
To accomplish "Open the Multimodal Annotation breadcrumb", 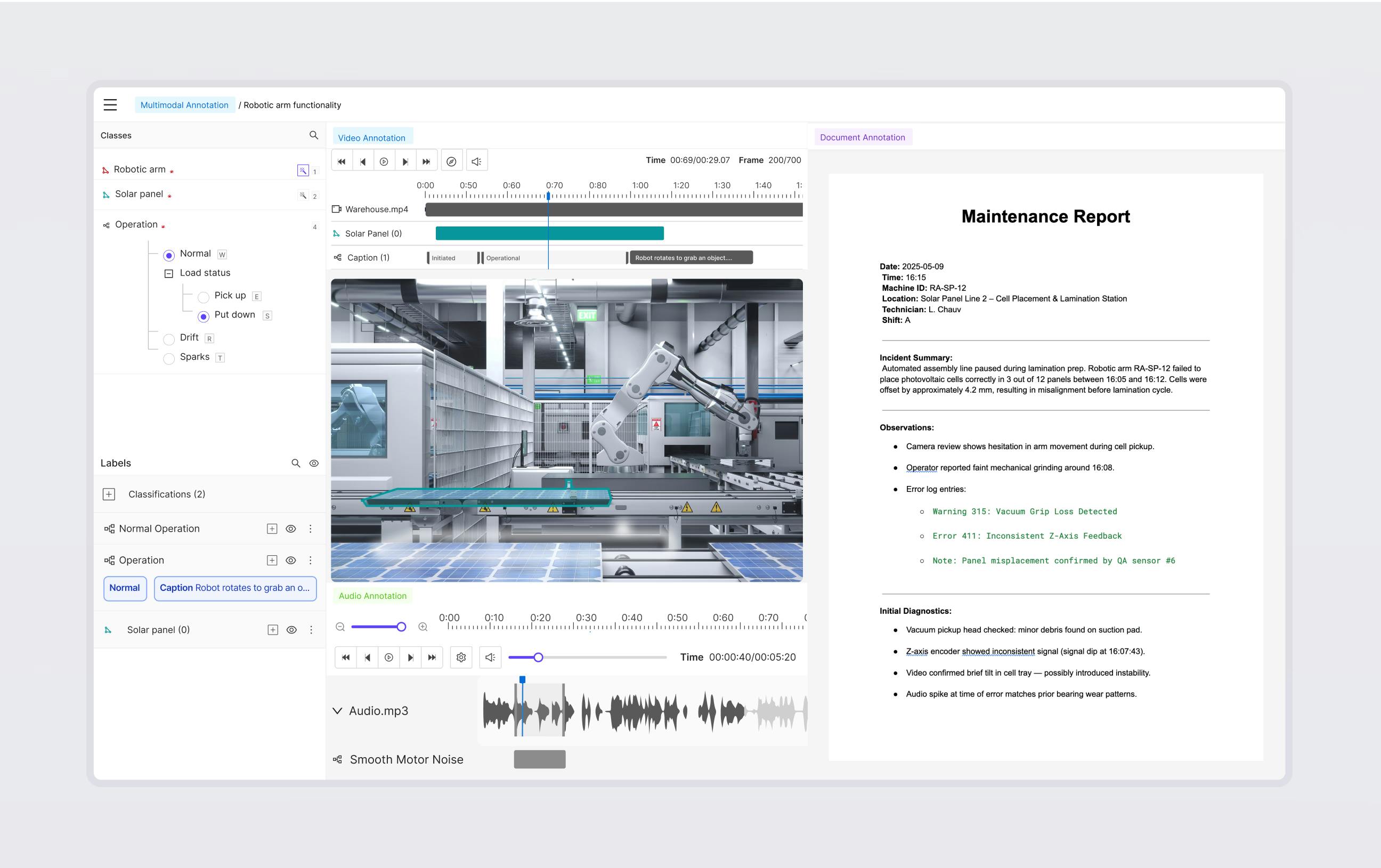I will [184, 105].
